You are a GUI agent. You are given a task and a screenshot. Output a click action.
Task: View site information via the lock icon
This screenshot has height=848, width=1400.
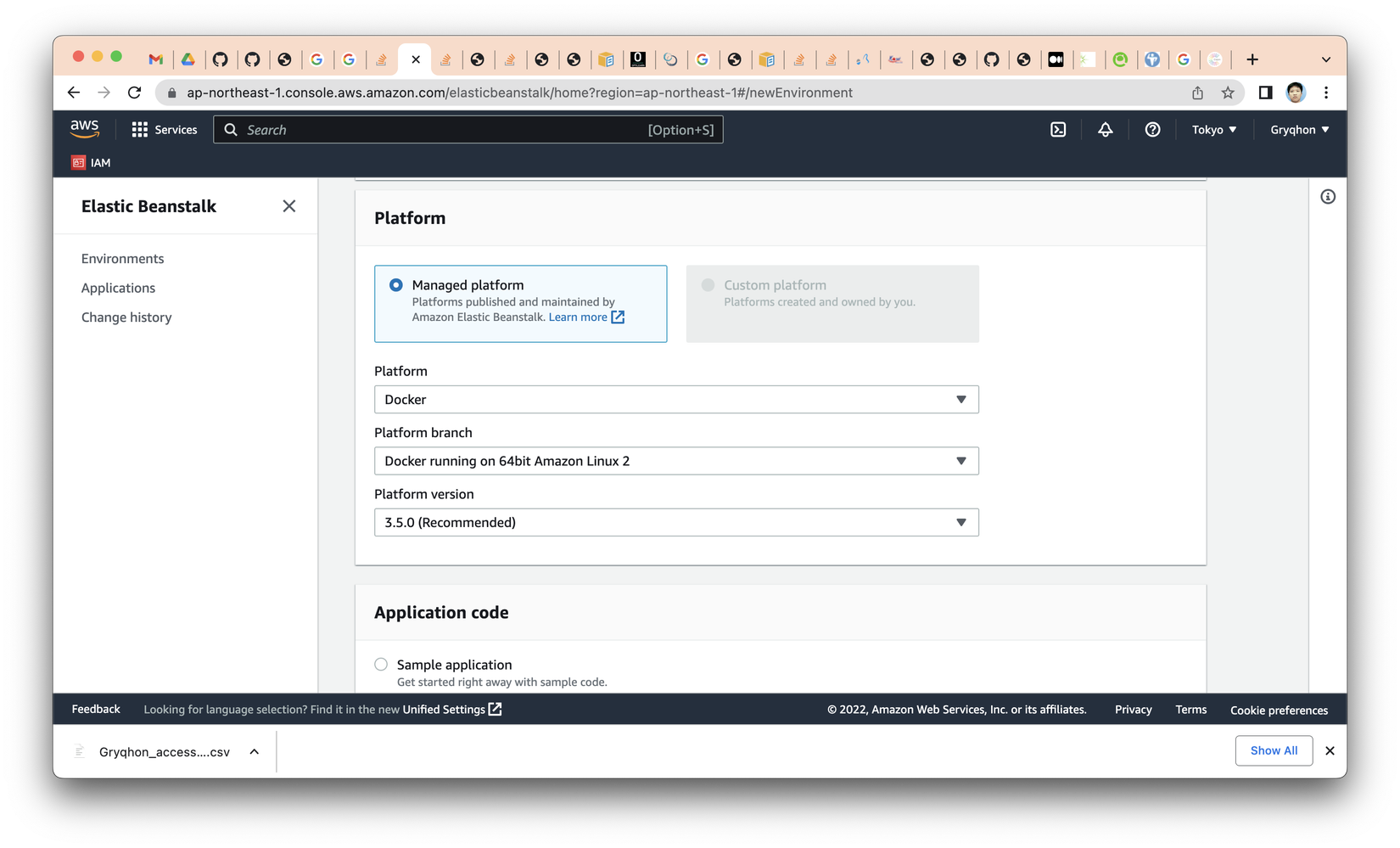[x=171, y=93]
